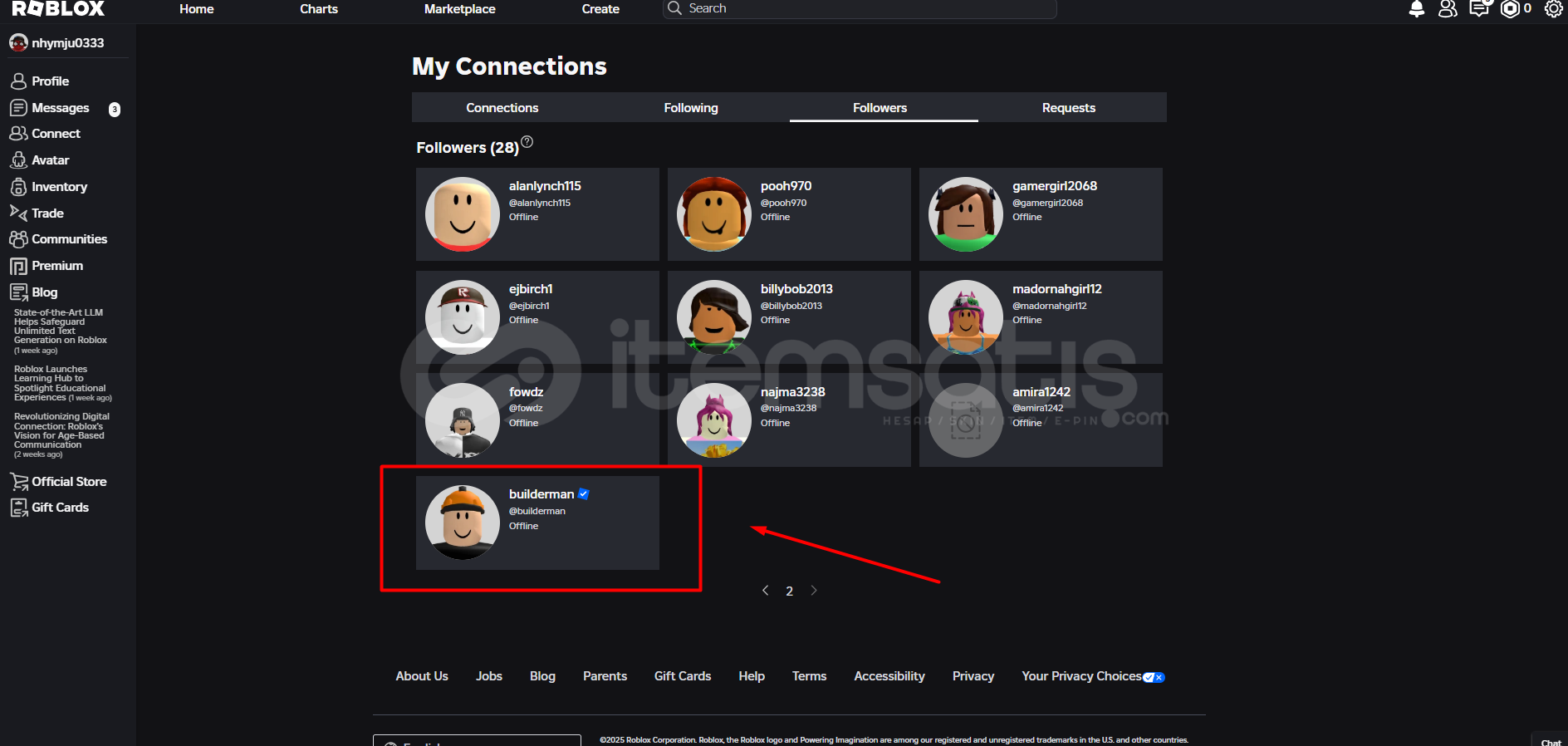The width and height of the screenshot is (1568, 746).
Task: Open Terms footer link
Action: [809, 676]
